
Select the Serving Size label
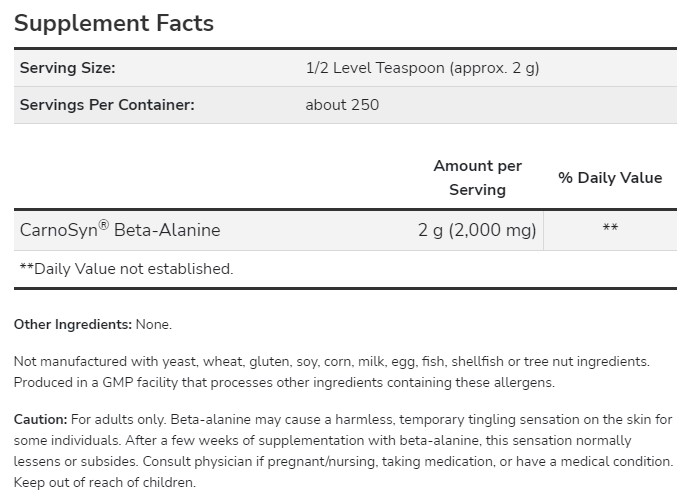point(67,68)
